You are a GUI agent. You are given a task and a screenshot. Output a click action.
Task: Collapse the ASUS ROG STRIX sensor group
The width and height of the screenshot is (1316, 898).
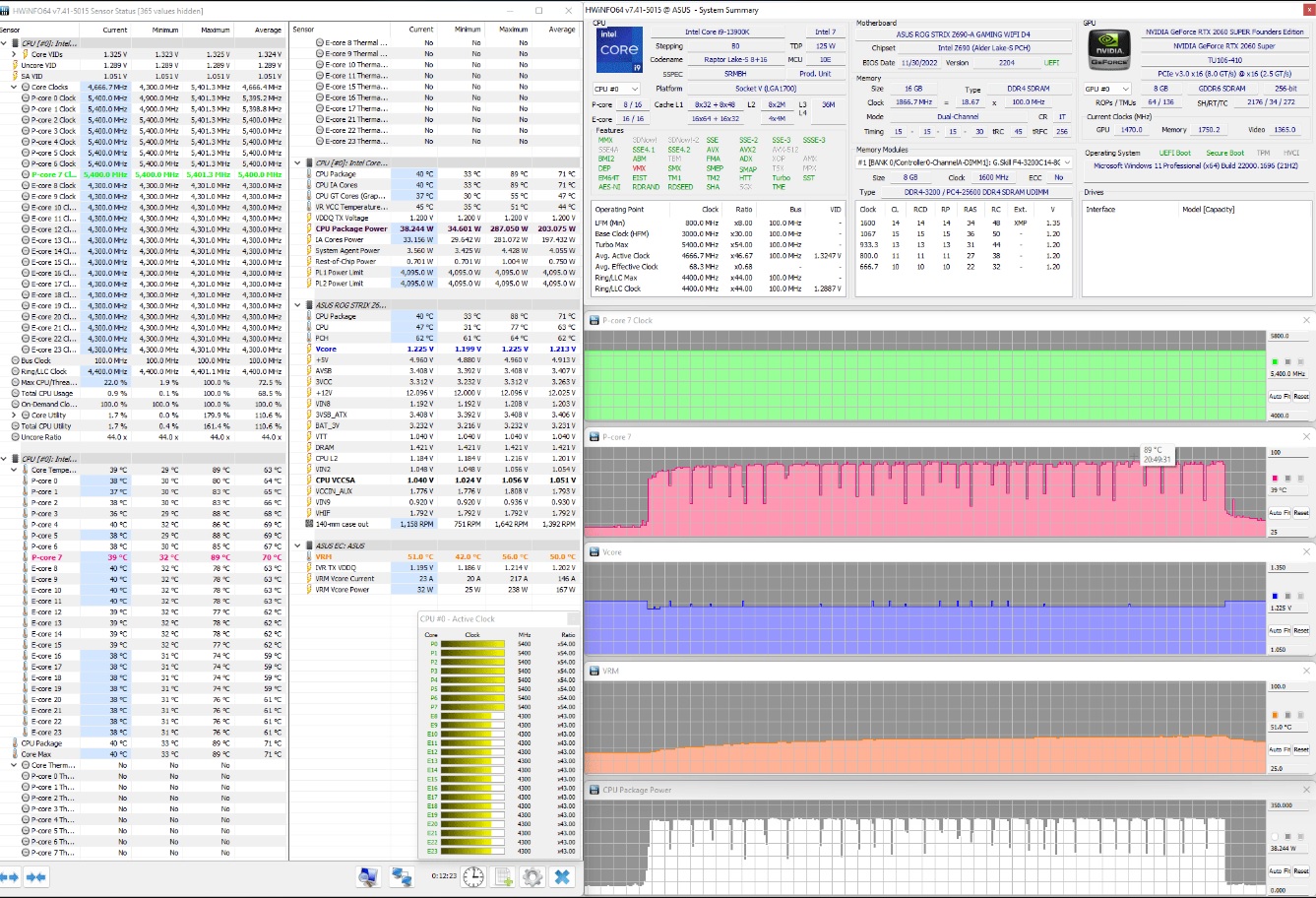298,305
